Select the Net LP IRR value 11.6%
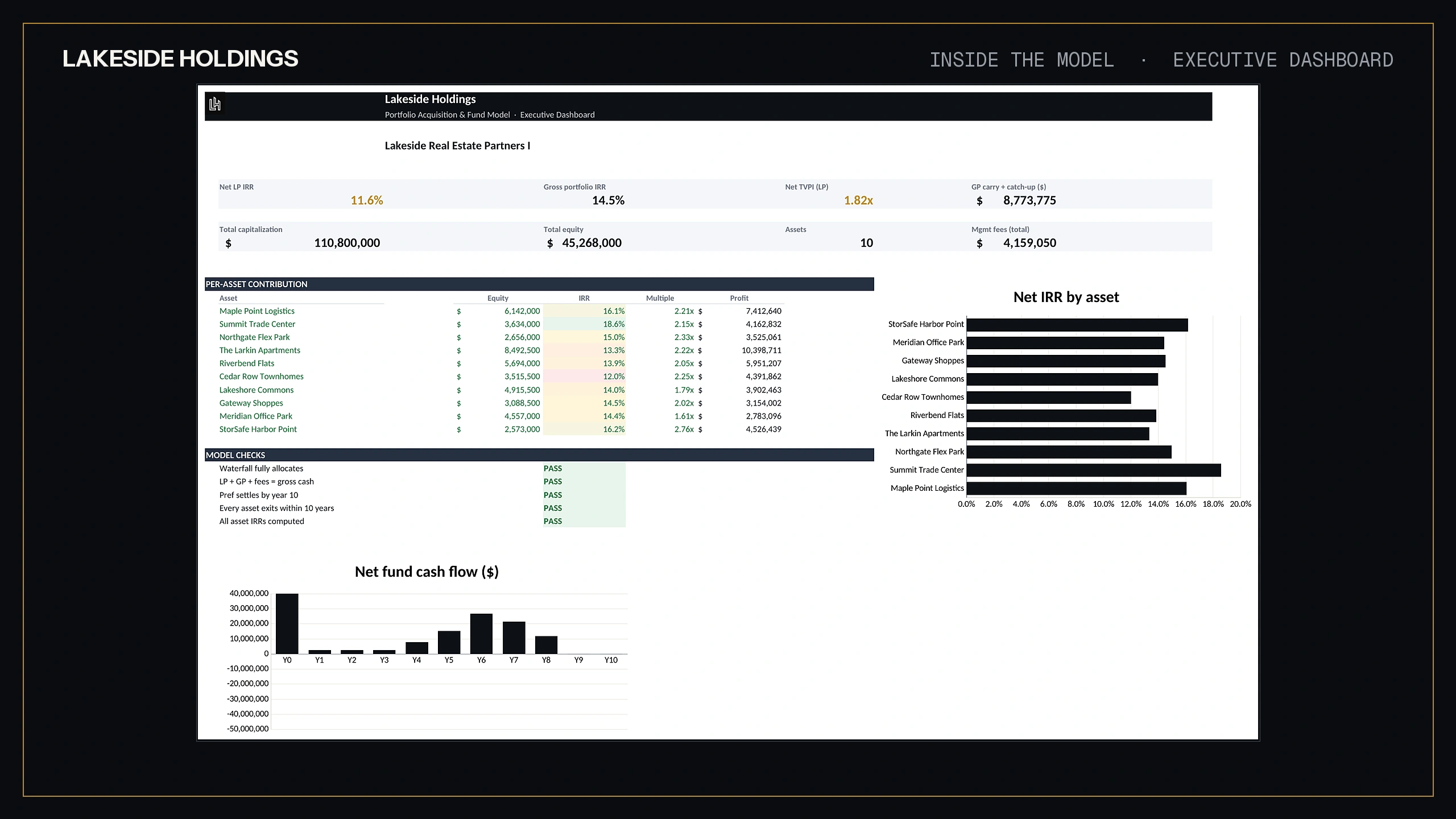The width and height of the screenshot is (1456, 819). pyautogui.click(x=367, y=200)
